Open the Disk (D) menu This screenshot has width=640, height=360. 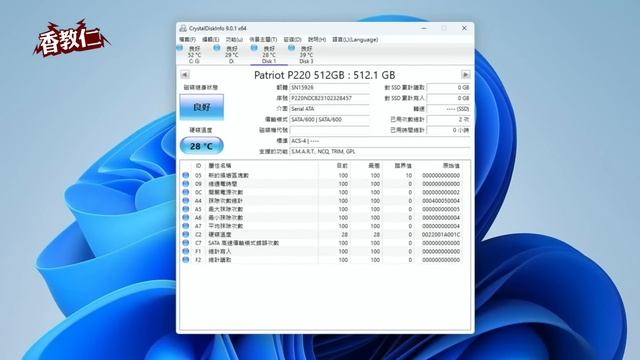[x=292, y=40]
